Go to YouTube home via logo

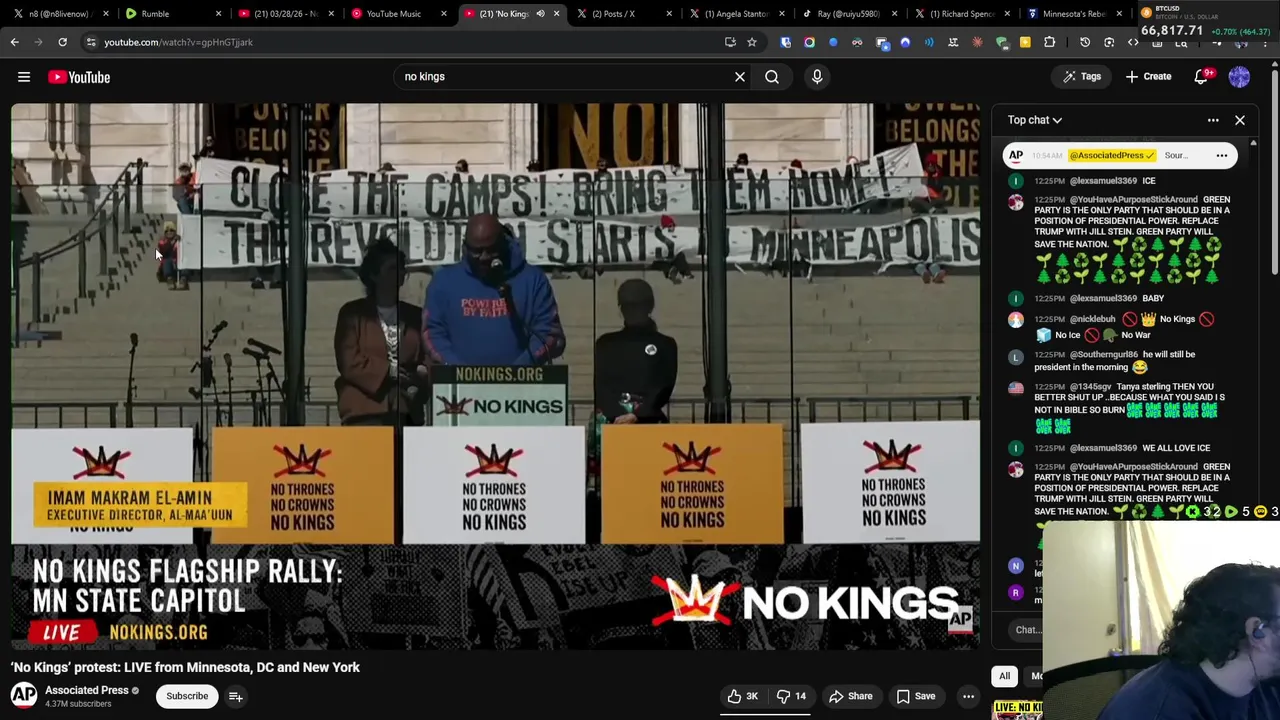[79, 77]
